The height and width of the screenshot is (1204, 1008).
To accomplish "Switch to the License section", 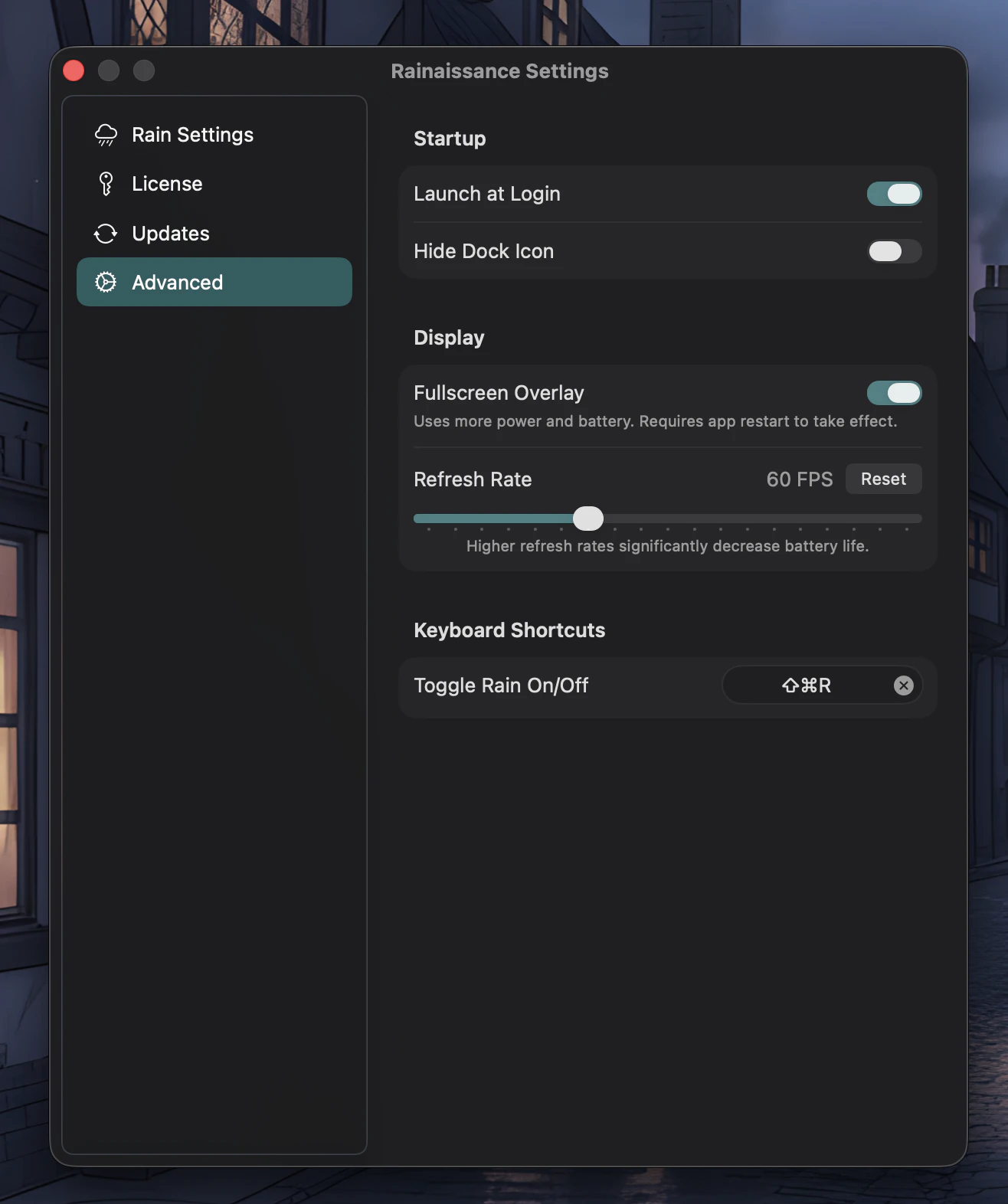I will (167, 184).
